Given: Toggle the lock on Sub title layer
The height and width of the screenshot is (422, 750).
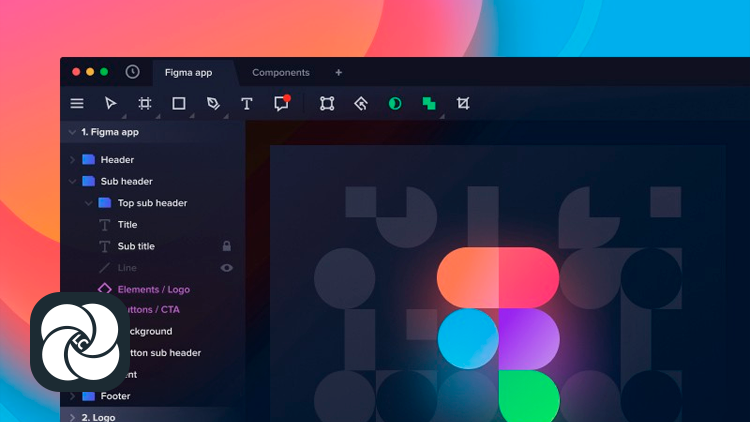Looking at the screenshot, I should pyautogui.click(x=227, y=246).
